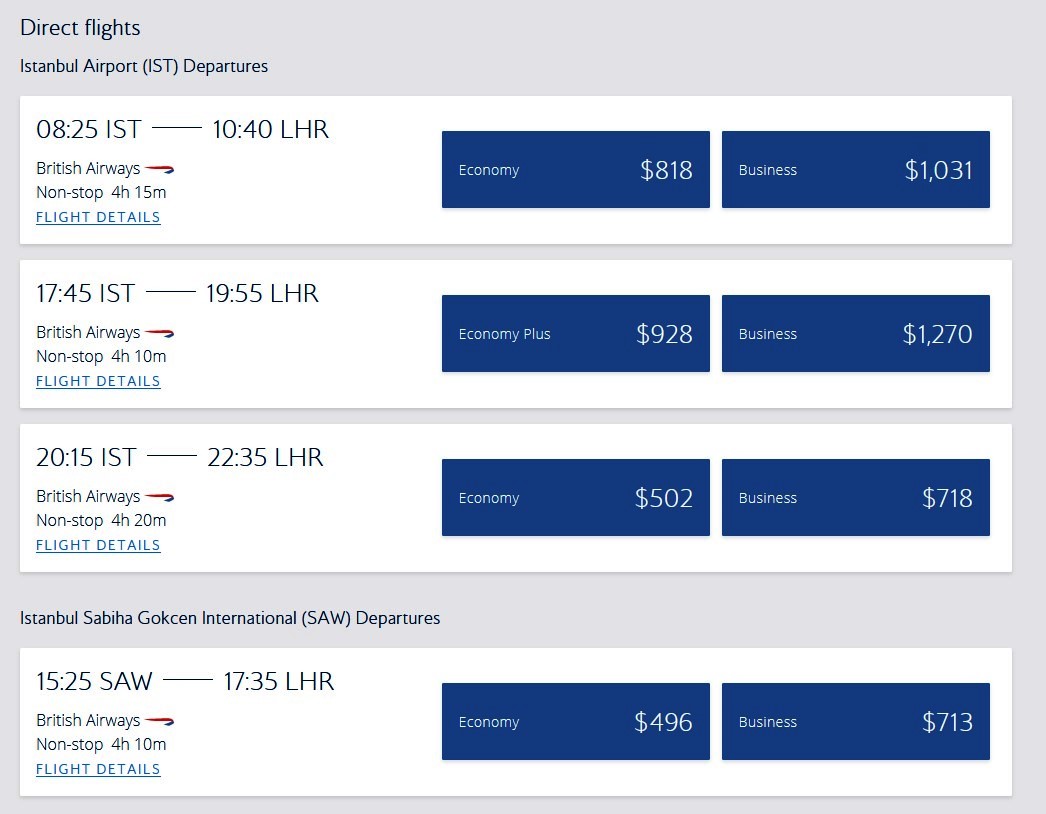
Task: Select Economy Plus $928 fare
Action: (x=576, y=334)
